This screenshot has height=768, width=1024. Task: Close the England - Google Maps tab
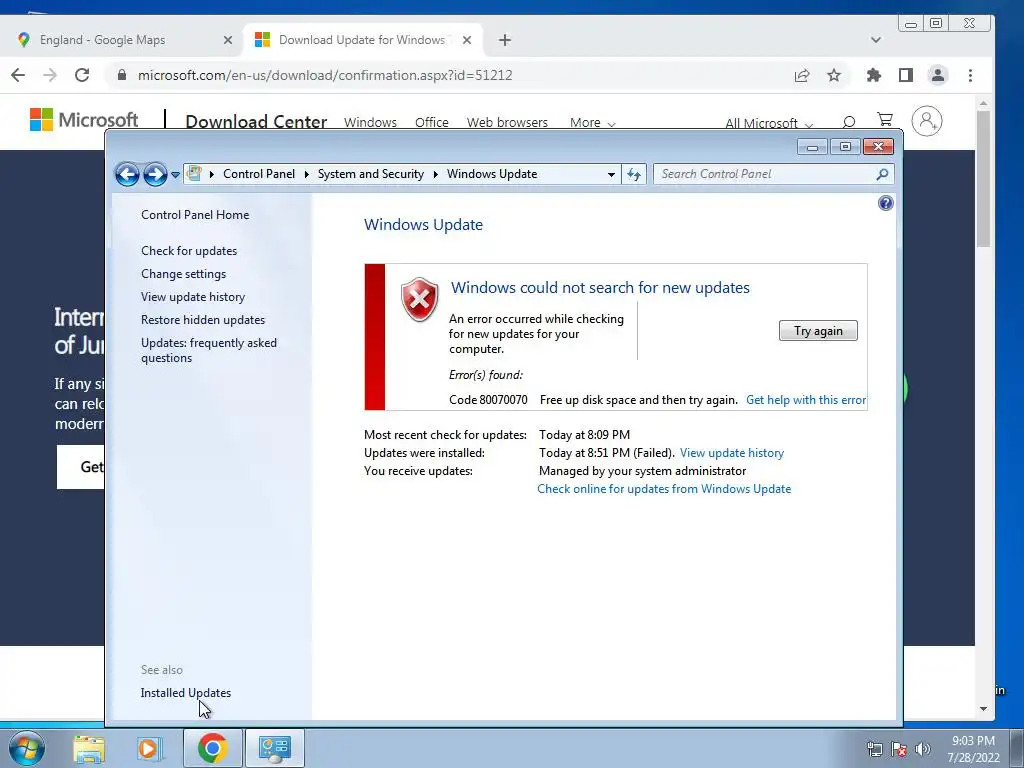tap(227, 40)
